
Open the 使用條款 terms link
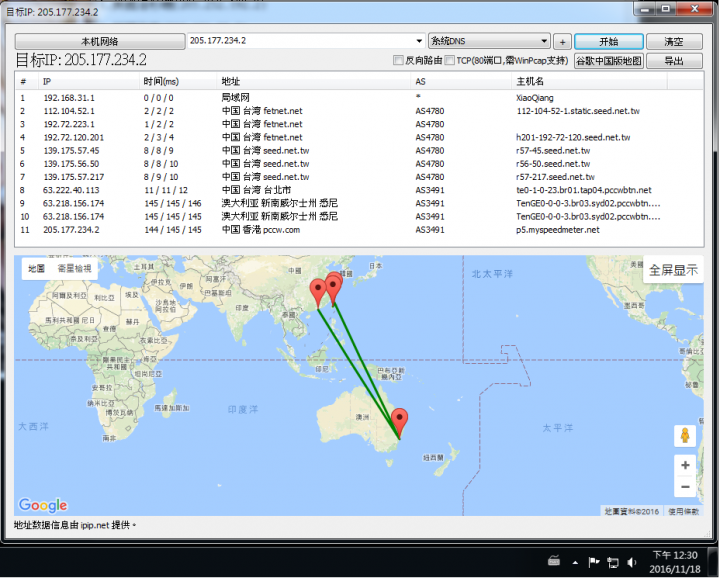click(x=683, y=511)
